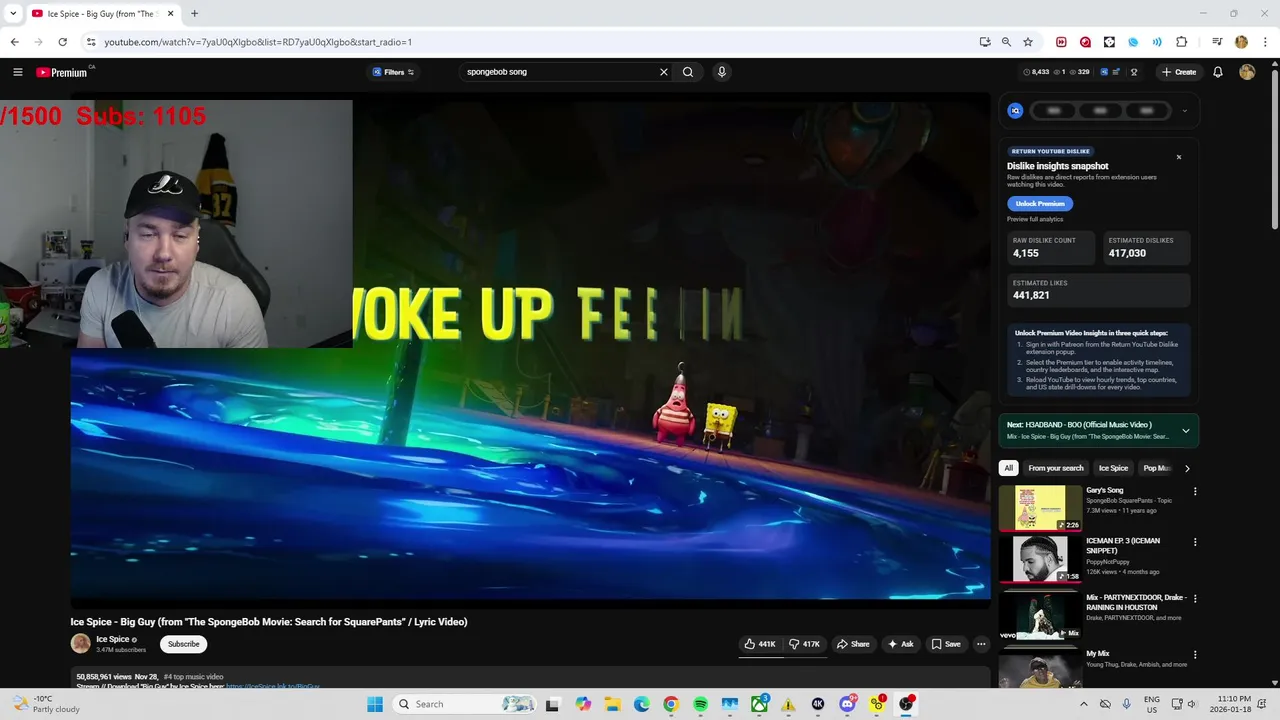Dislike the video (417K)

tap(804, 644)
